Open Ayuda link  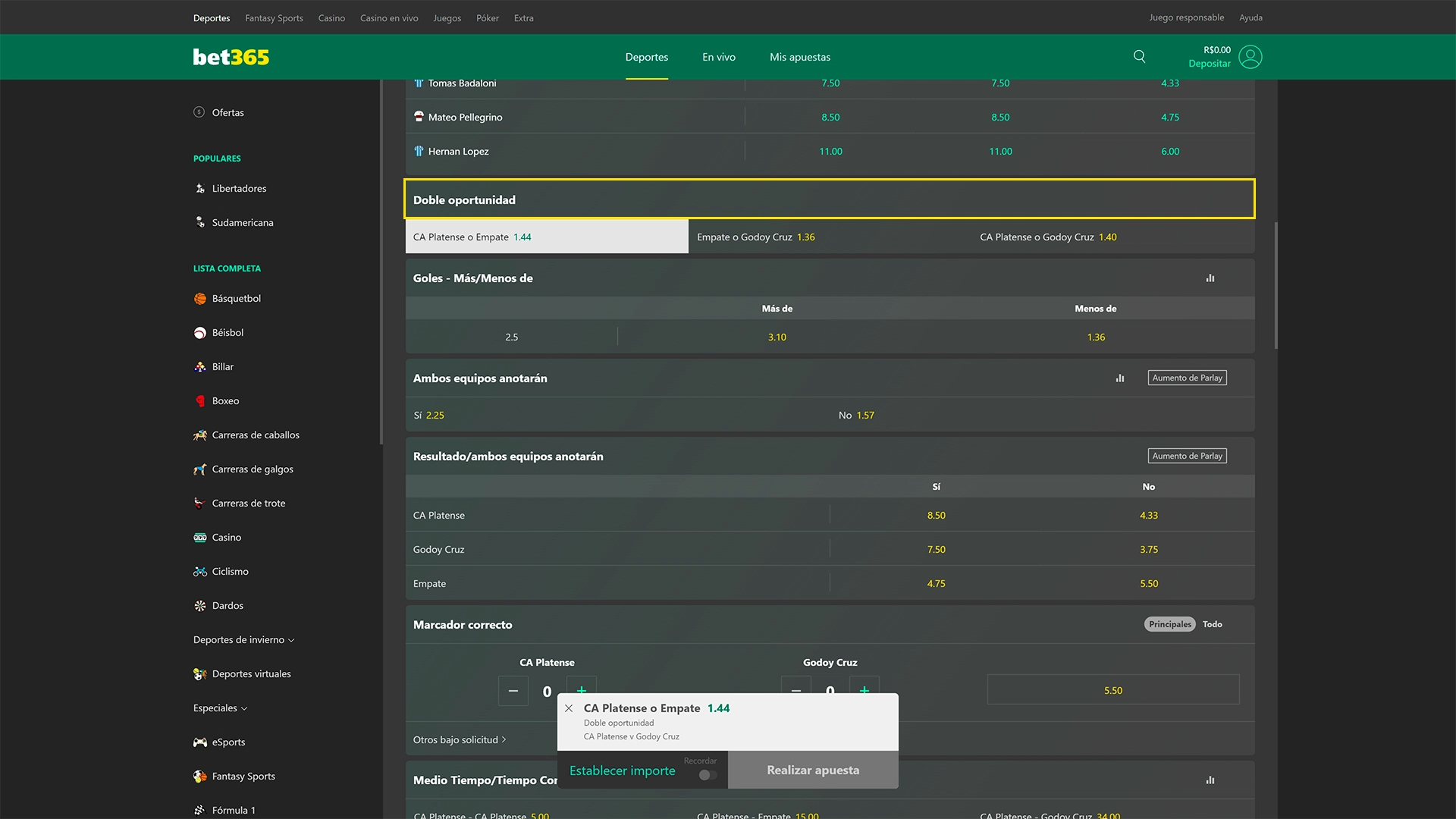1250,17
